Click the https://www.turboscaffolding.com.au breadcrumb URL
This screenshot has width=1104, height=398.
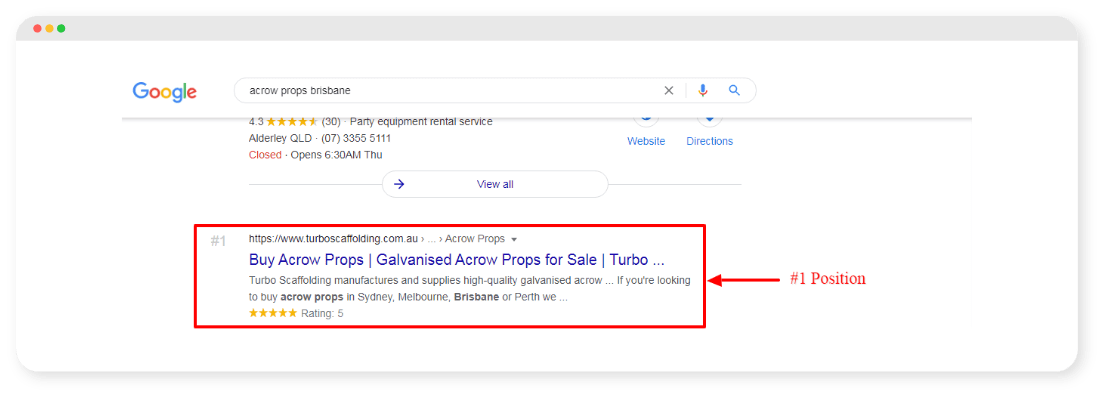click(334, 239)
